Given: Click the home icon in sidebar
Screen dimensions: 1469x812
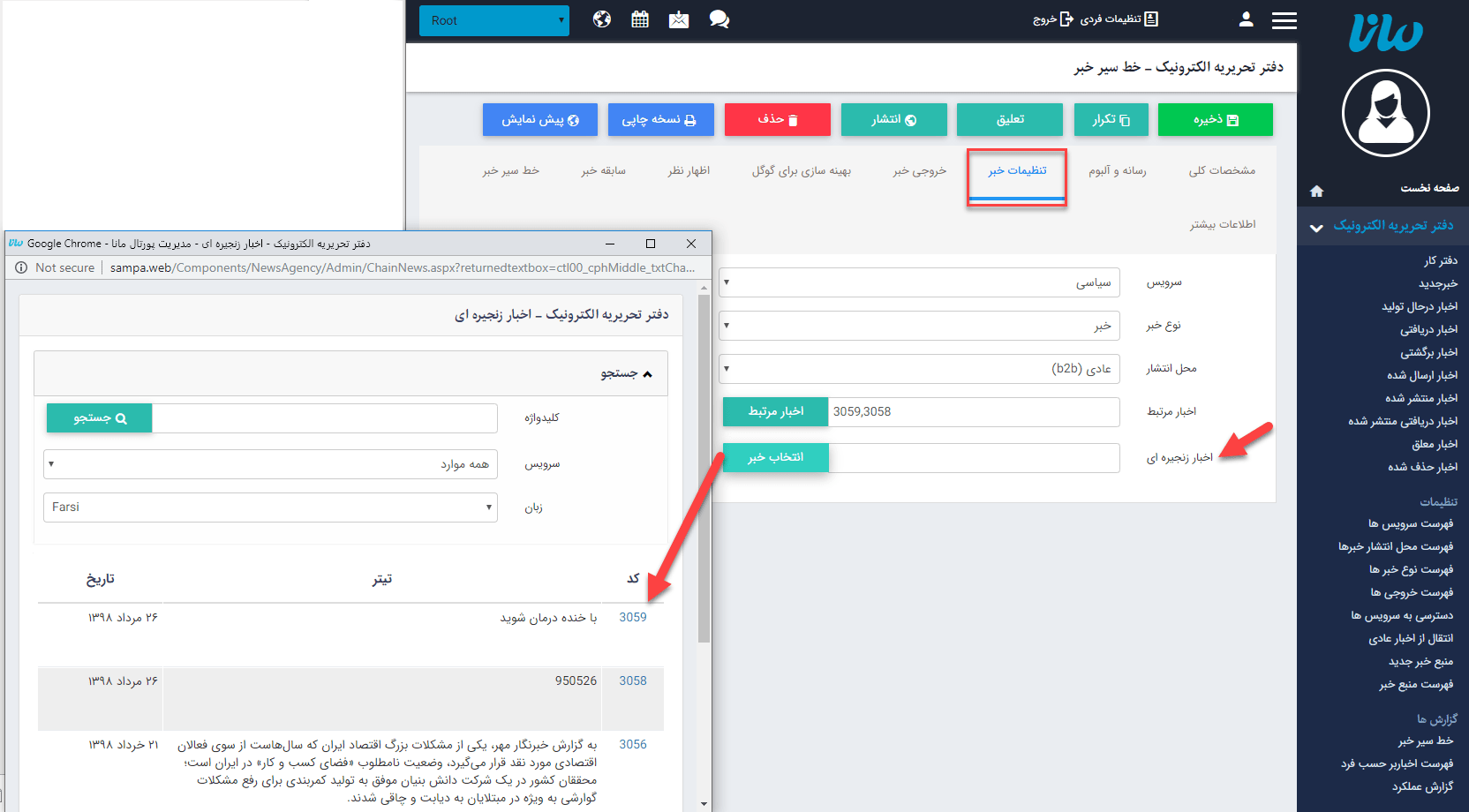Looking at the screenshot, I should (x=1316, y=191).
